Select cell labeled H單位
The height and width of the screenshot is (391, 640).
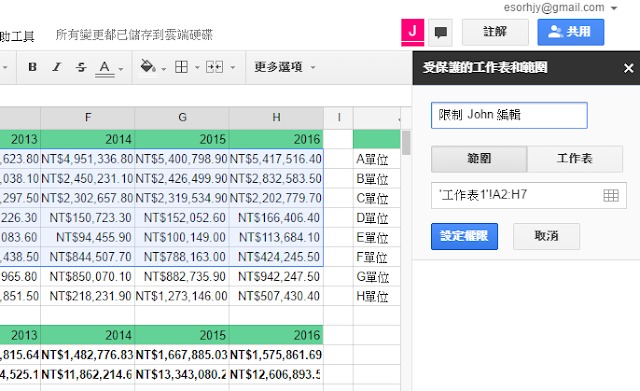point(376,296)
